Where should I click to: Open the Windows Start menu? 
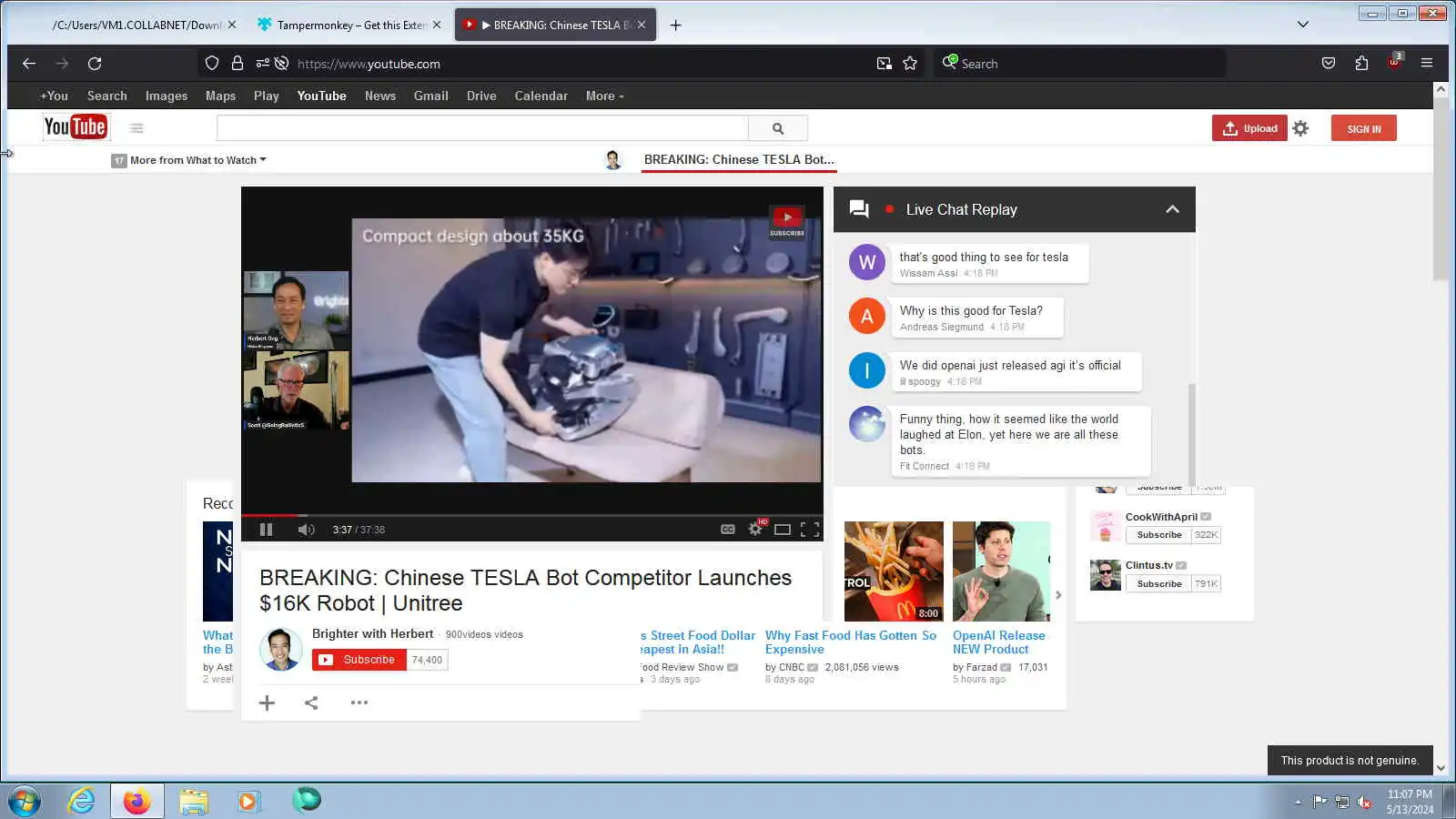25,802
